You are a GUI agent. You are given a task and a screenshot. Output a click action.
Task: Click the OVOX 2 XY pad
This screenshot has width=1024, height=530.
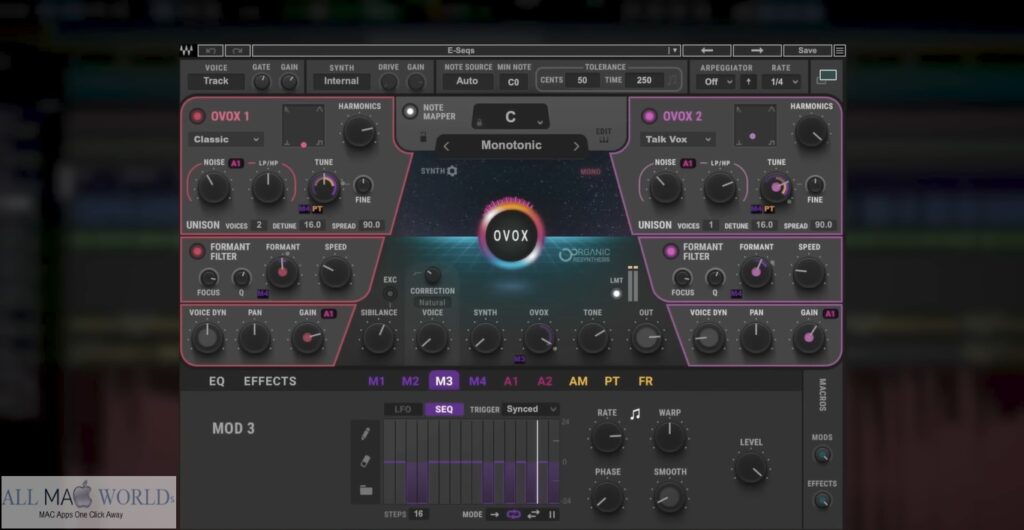click(x=755, y=125)
